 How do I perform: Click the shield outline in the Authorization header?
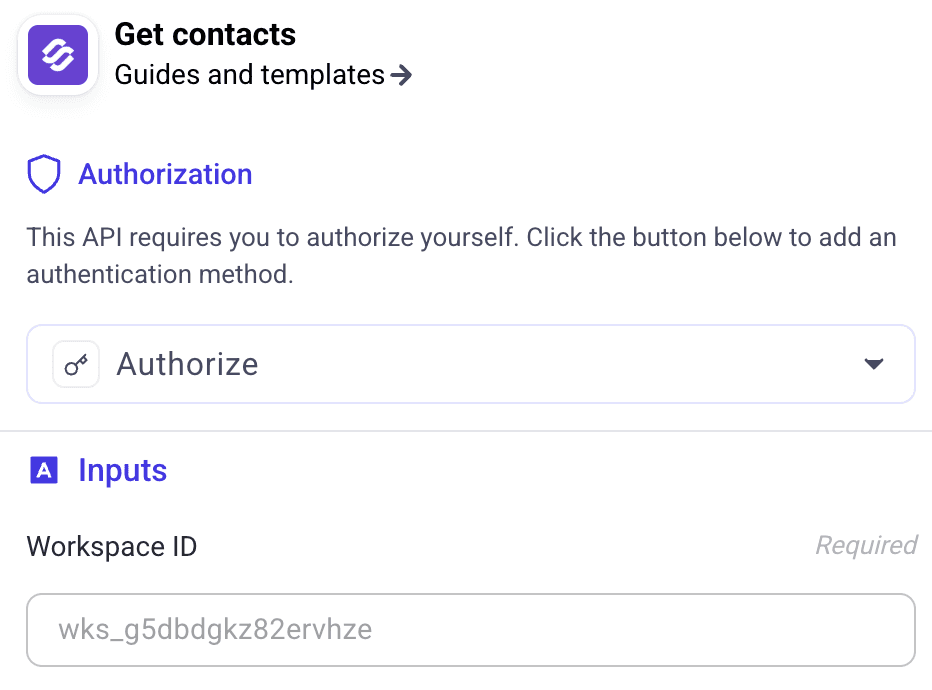(x=43, y=173)
